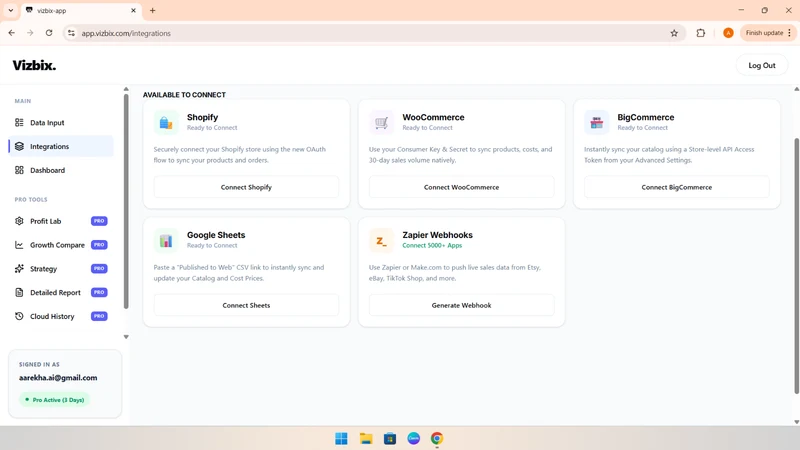Open File Explorer from the taskbar
Image resolution: width=800 pixels, height=450 pixels.
pyautogui.click(x=366, y=438)
